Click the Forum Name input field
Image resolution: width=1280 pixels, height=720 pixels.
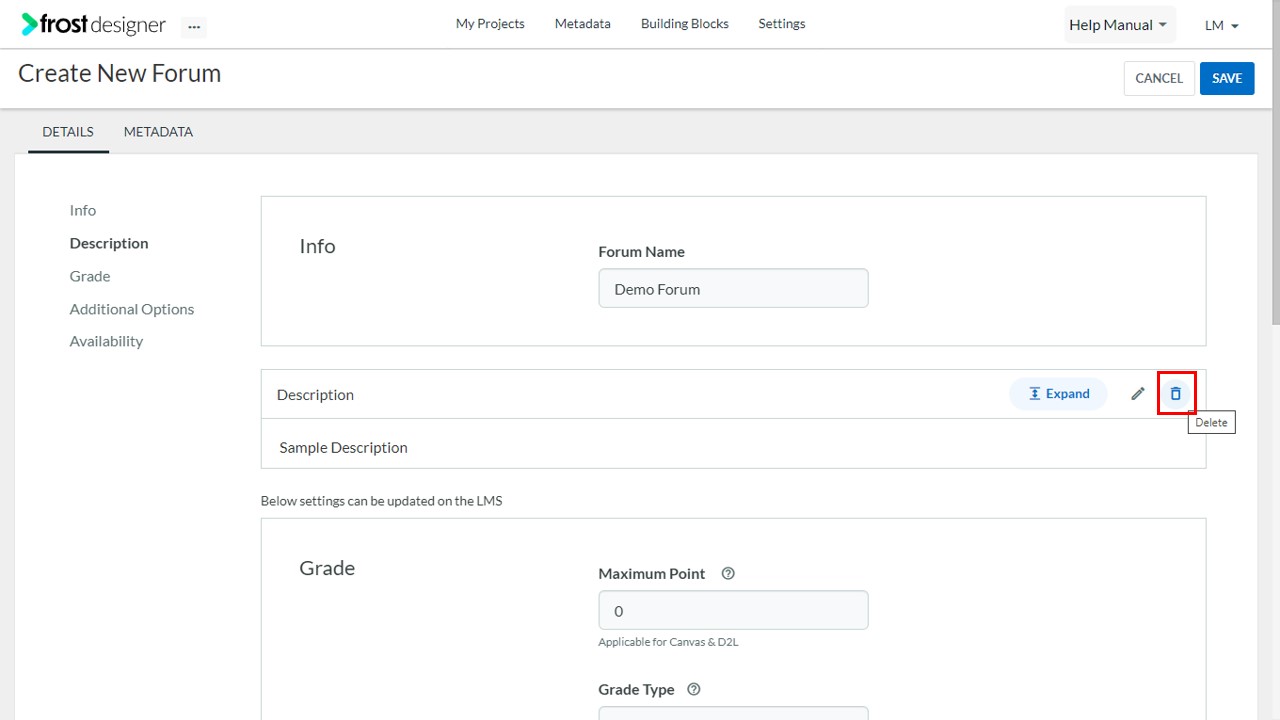733,288
